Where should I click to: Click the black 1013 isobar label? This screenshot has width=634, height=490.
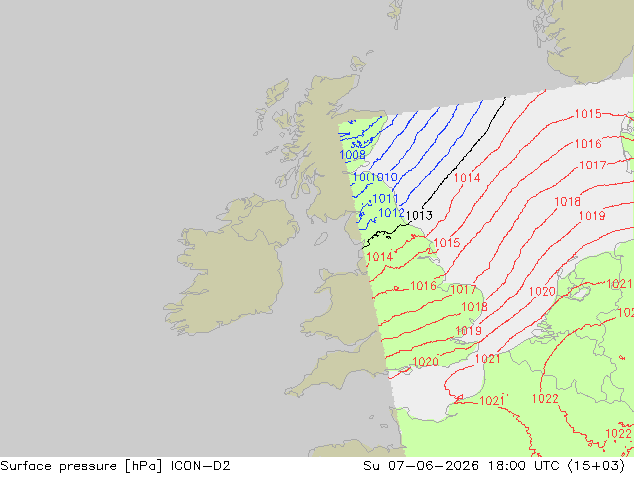coord(419,215)
